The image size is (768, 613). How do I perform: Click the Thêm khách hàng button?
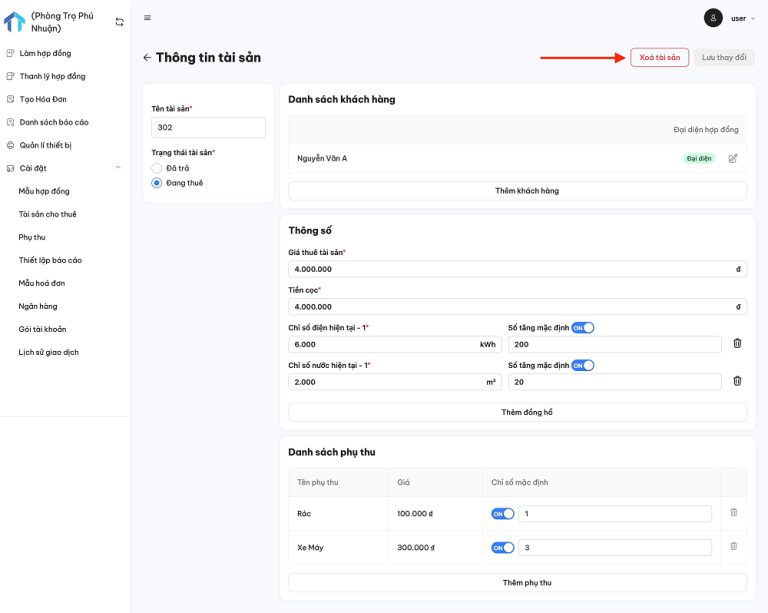(517, 190)
